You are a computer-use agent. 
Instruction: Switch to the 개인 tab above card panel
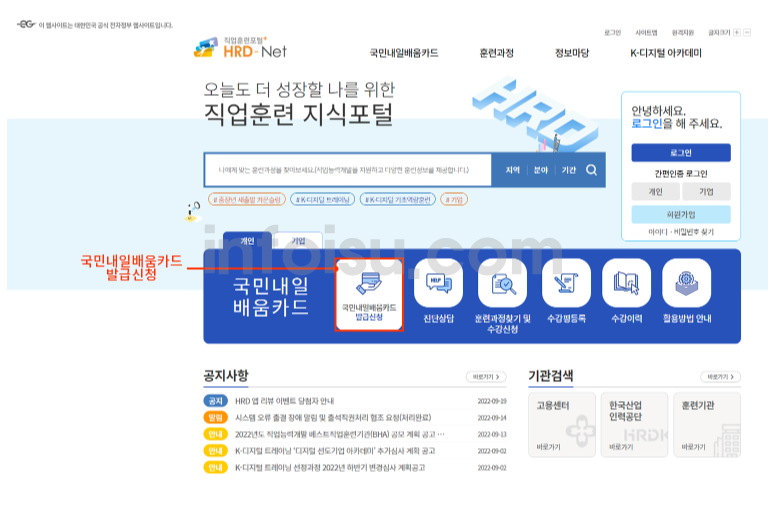pos(247,240)
